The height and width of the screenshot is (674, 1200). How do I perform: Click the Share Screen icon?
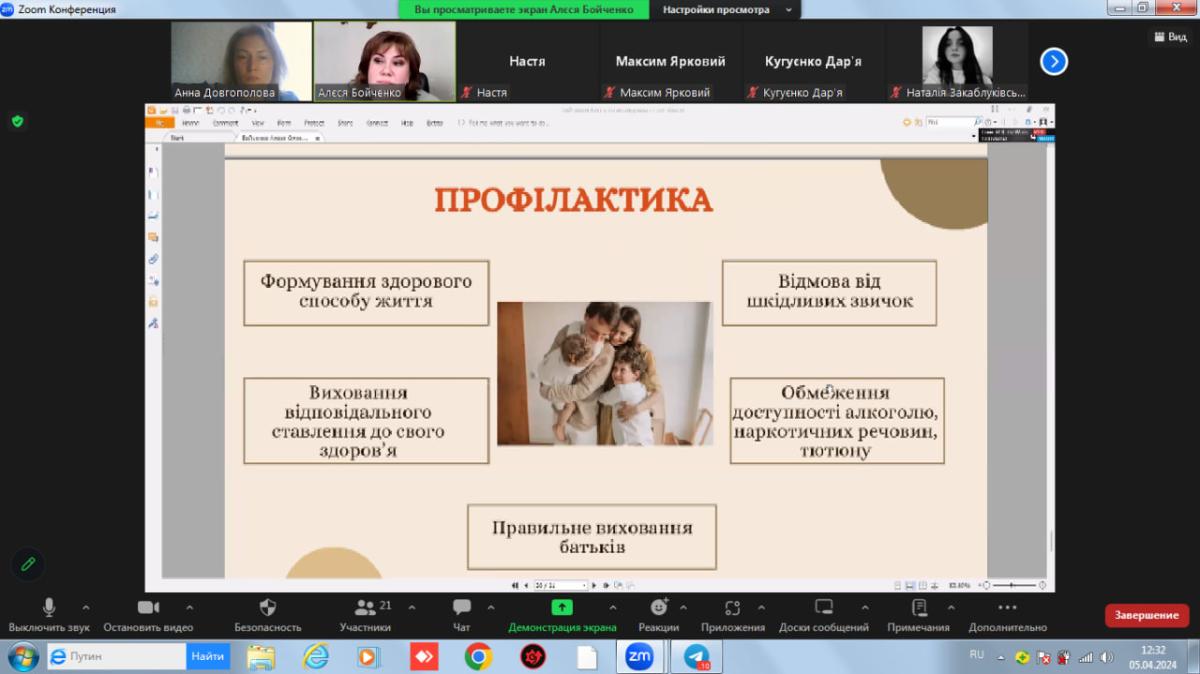[x=562, y=608]
